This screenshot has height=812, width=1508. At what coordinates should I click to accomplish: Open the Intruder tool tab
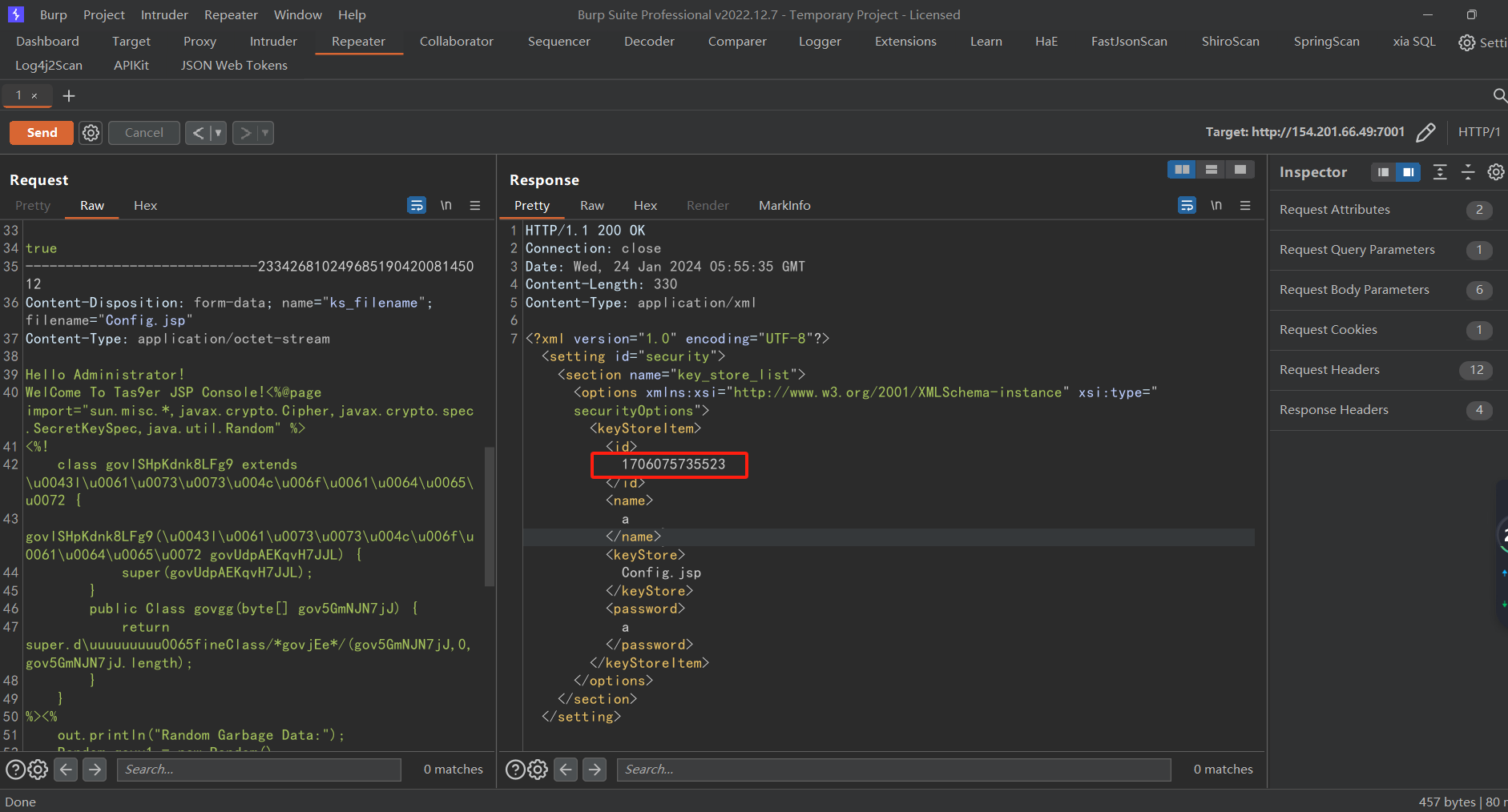point(273,42)
